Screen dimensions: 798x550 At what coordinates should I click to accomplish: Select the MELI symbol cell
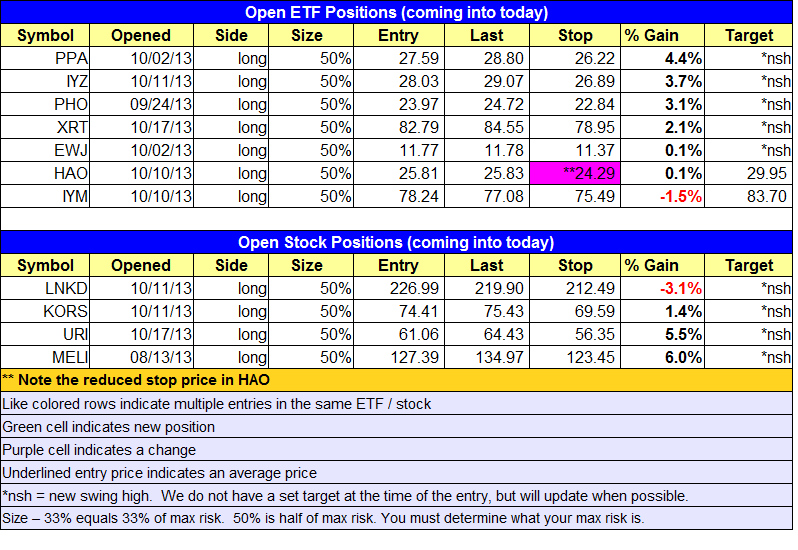45,357
